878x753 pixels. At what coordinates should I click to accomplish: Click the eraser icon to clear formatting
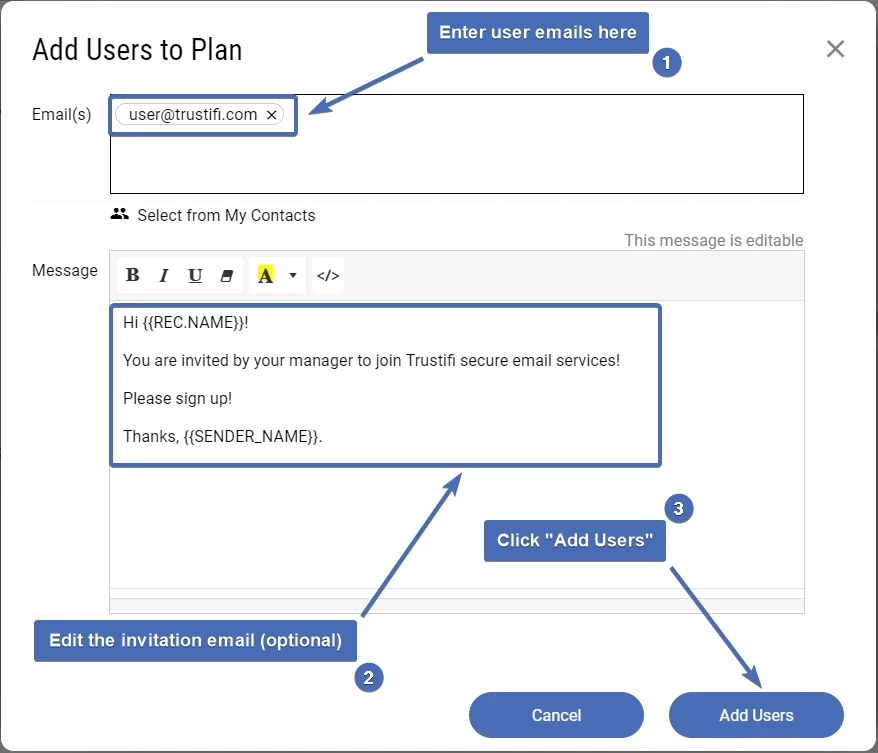point(227,275)
